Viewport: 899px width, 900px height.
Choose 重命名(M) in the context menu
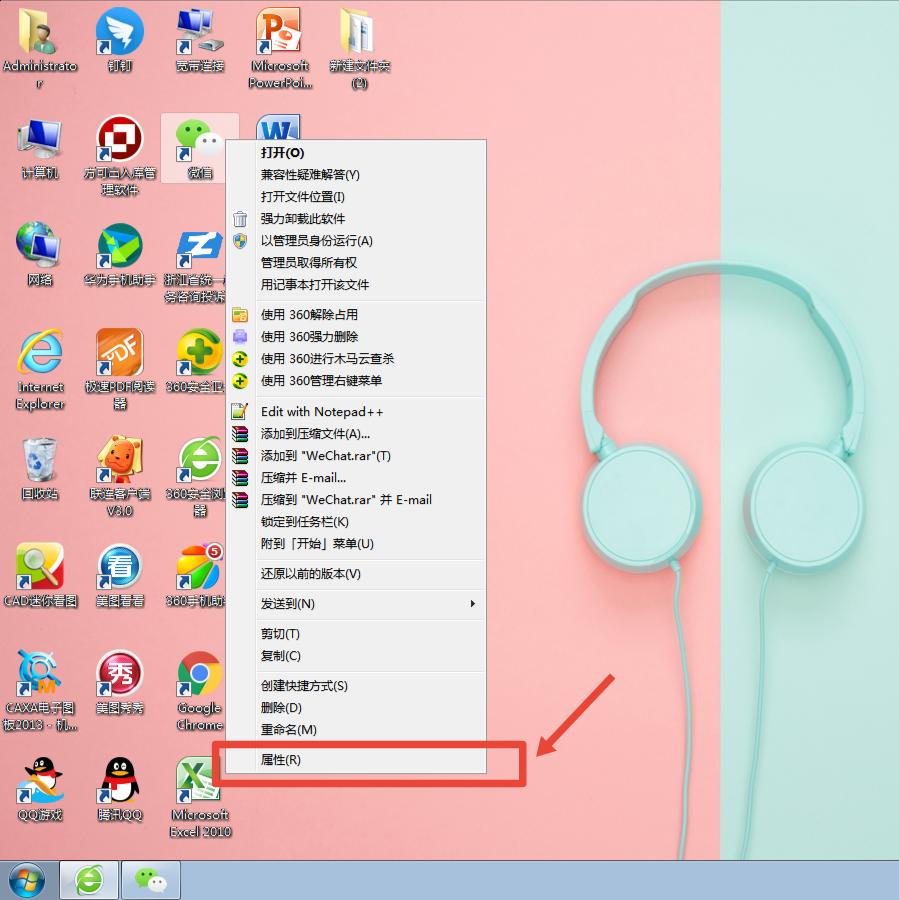tap(356, 730)
